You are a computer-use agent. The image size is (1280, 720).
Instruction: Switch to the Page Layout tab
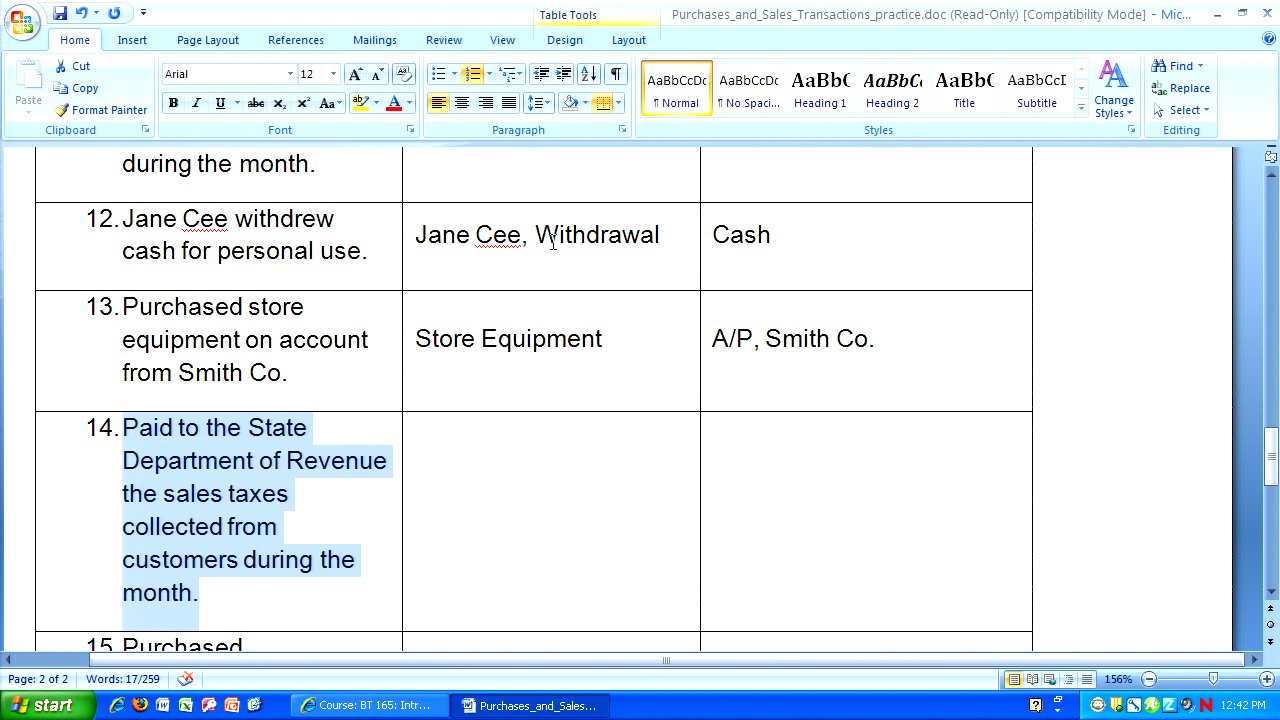208,40
